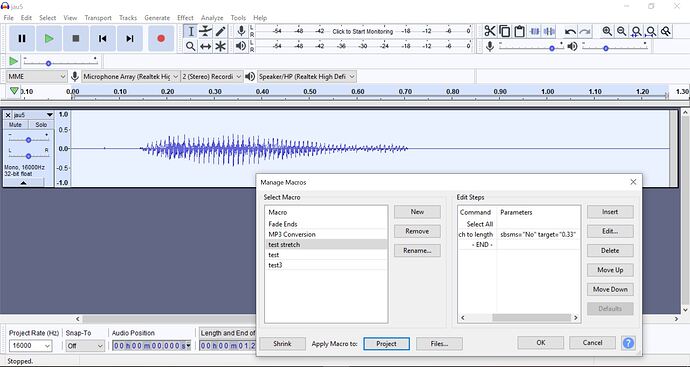Open the Audio Position time format dropdown

188,346
